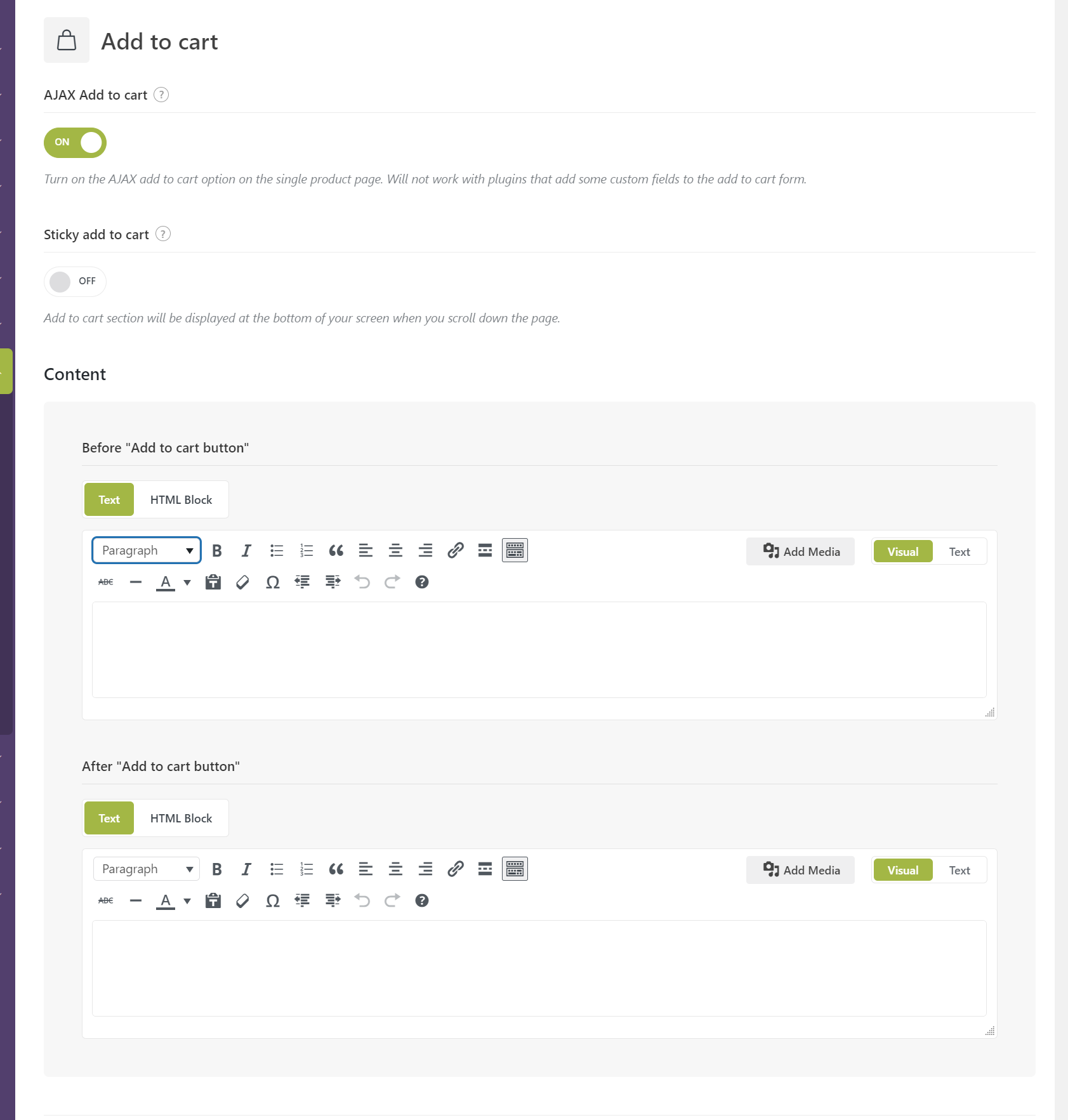Open Paragraph format dropdown in Before editor

(147, 551)
